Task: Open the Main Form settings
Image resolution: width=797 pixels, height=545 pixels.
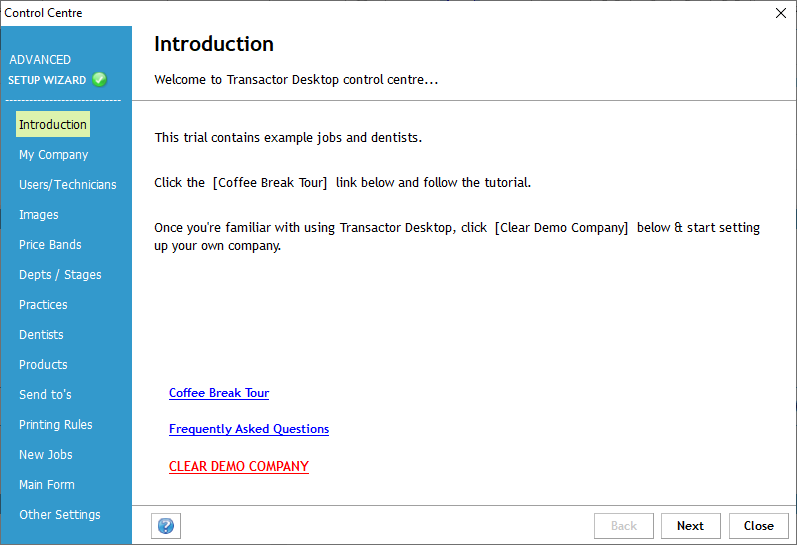Action: coord(47,485)
